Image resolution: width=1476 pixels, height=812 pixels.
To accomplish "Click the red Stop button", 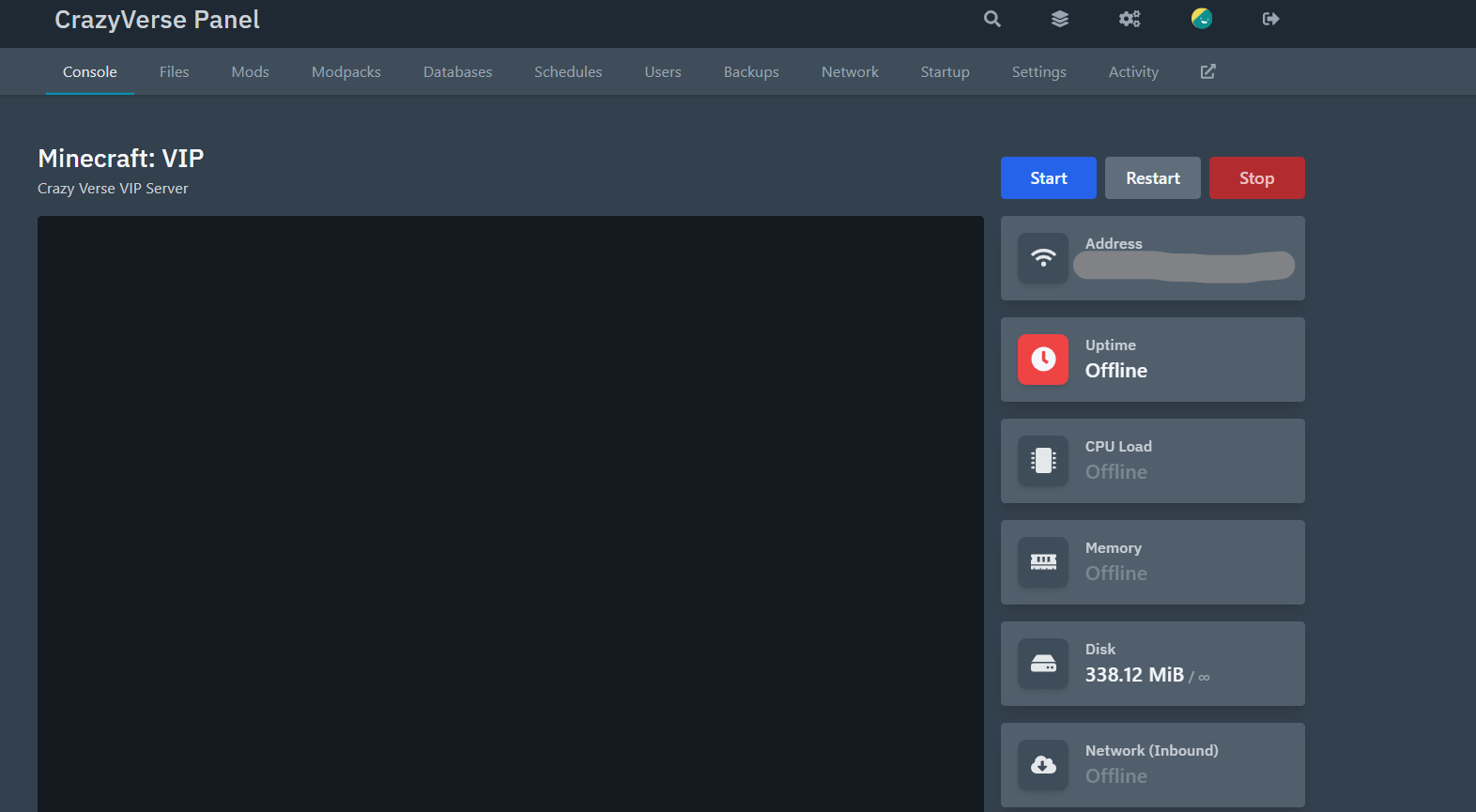I will [x=1257, y=178].
